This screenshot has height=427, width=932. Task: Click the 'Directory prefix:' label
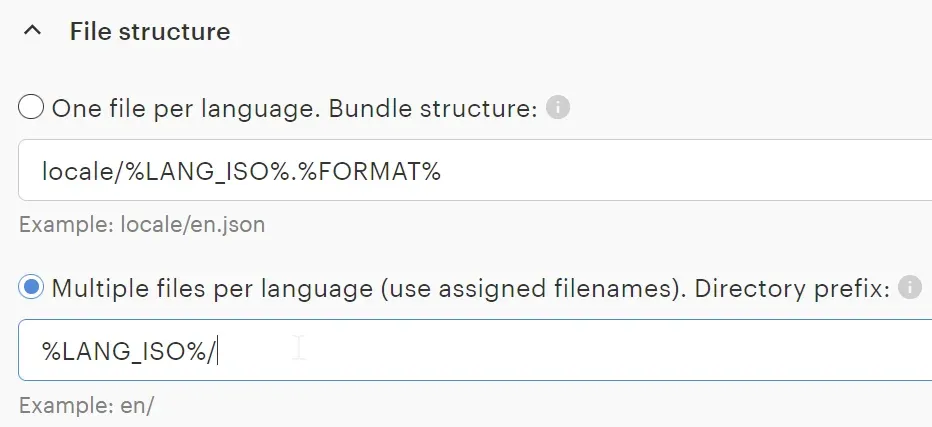click(792, 289)
